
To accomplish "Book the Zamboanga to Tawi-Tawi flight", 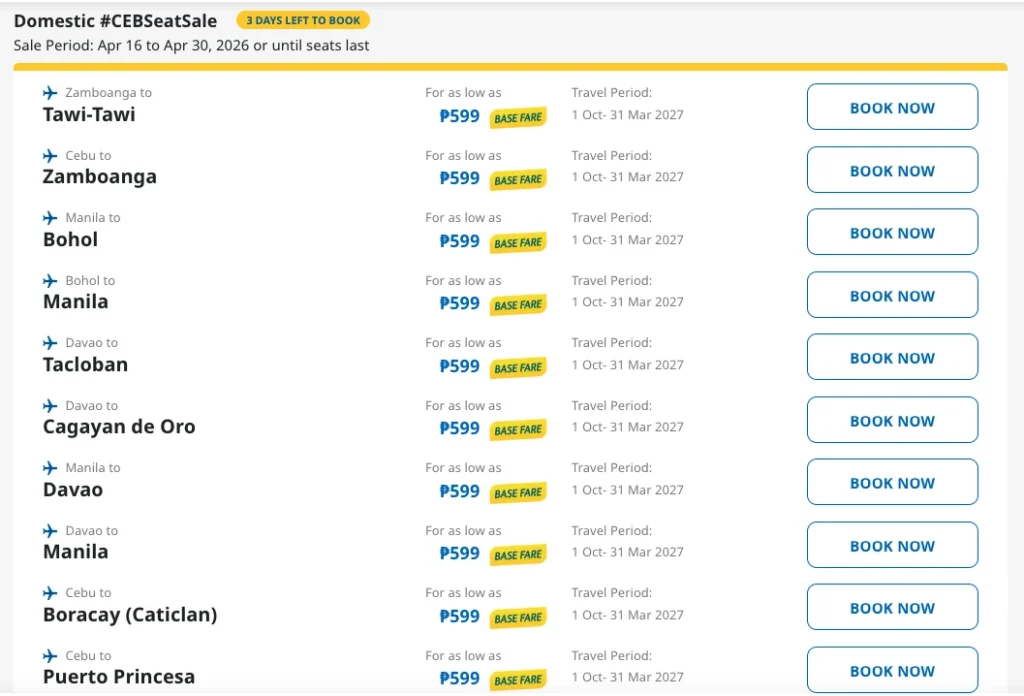I will [x=891, y=107].
